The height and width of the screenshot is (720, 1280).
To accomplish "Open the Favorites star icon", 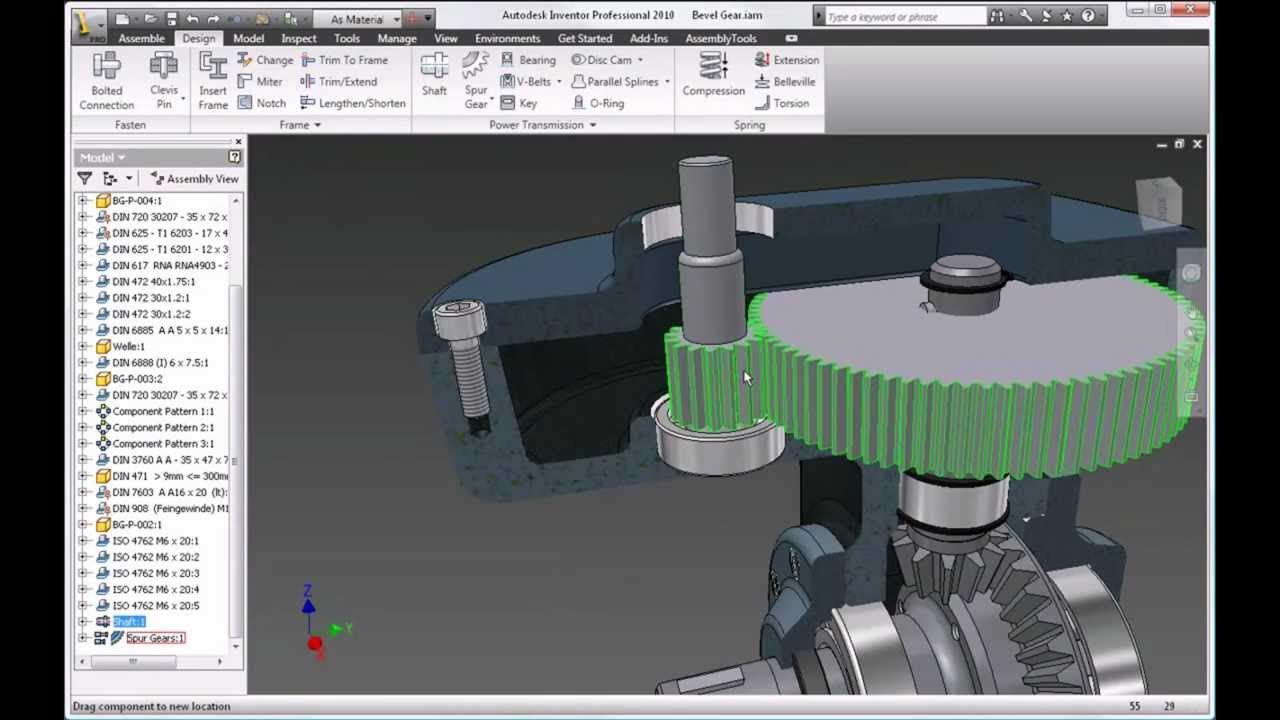I will 1067,16.
